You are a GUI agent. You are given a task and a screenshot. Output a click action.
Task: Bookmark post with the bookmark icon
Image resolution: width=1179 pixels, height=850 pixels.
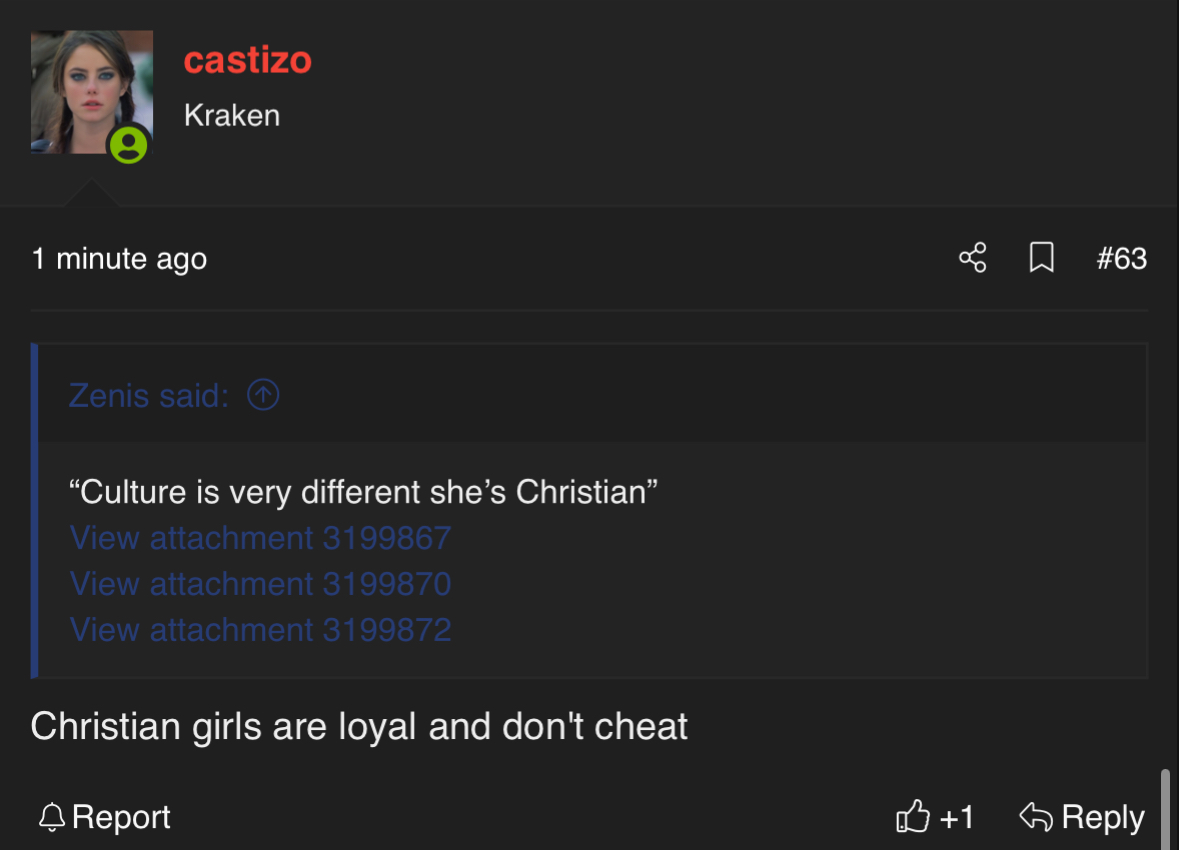point(1041,258)
